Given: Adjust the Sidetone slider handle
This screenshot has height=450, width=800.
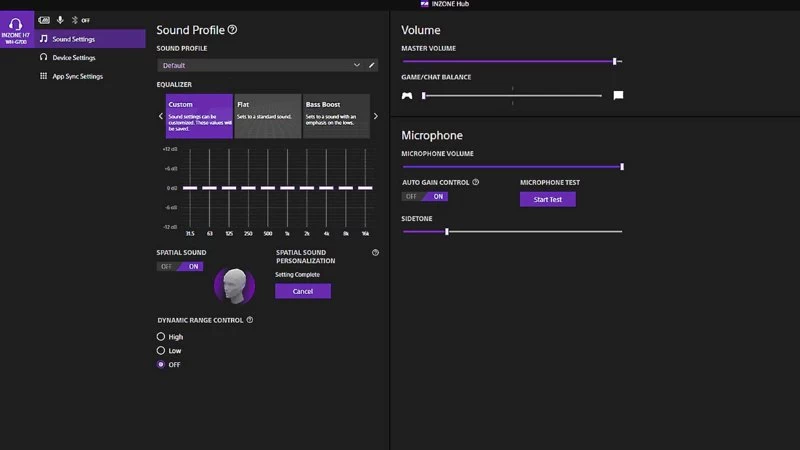Looking at the screenshot, I should point(447,232).
